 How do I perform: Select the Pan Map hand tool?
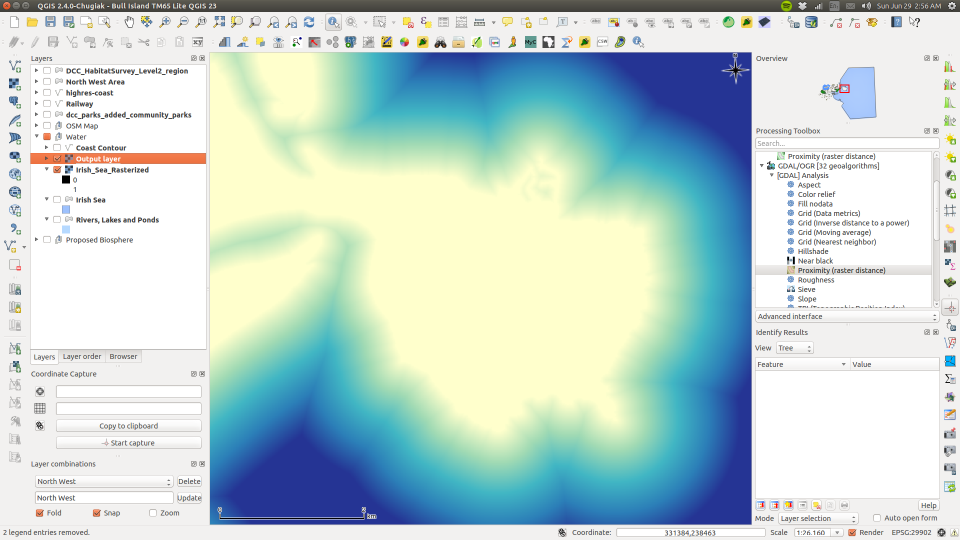tap(129, 22)
